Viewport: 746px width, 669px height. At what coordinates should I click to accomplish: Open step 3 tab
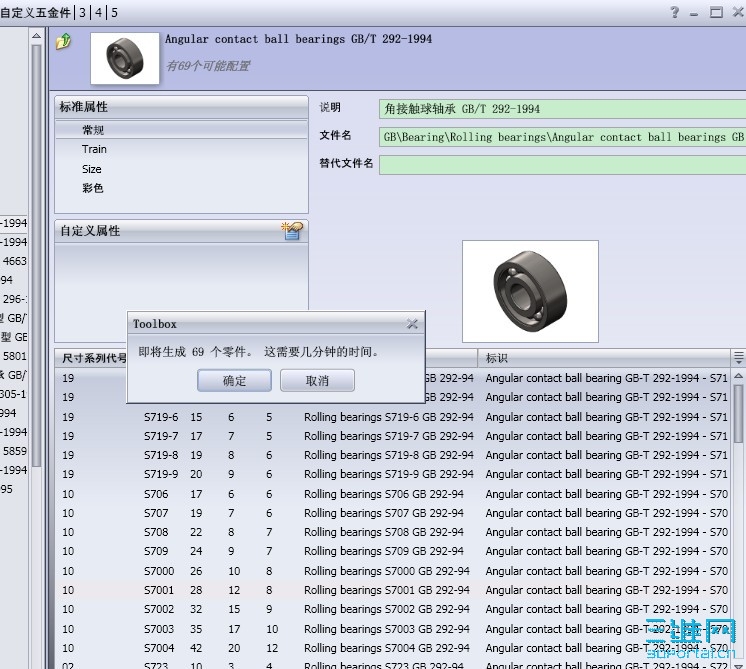click(x=82, y=12)
